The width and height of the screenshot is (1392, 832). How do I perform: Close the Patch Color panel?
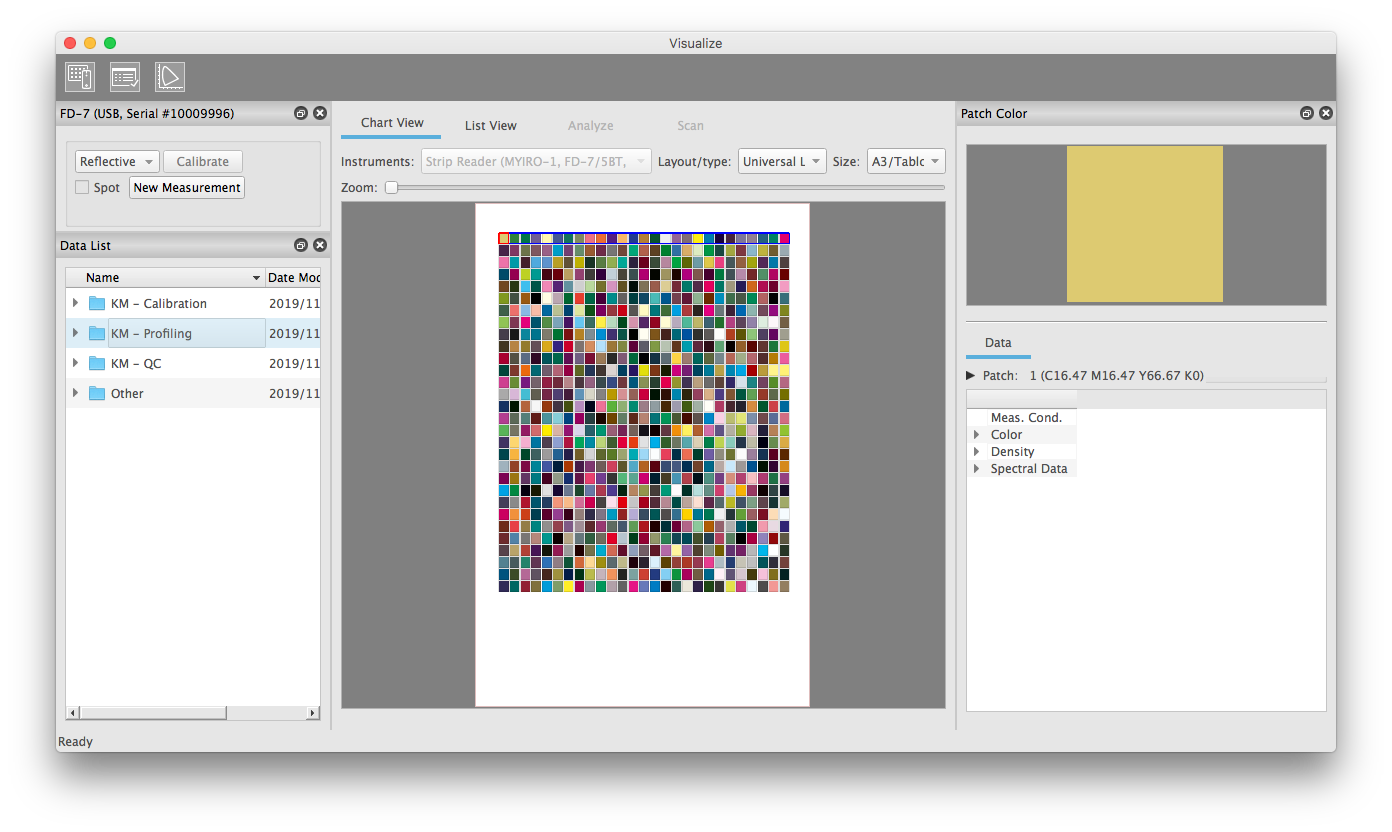(1325, 114)
